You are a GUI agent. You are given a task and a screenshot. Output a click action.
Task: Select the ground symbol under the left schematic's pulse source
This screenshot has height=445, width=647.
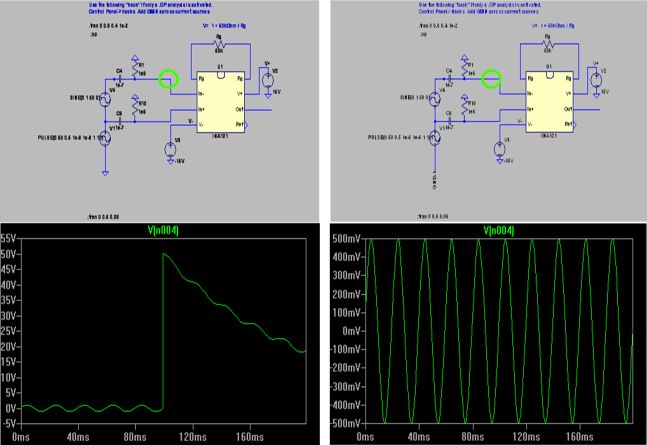(105, 173)
